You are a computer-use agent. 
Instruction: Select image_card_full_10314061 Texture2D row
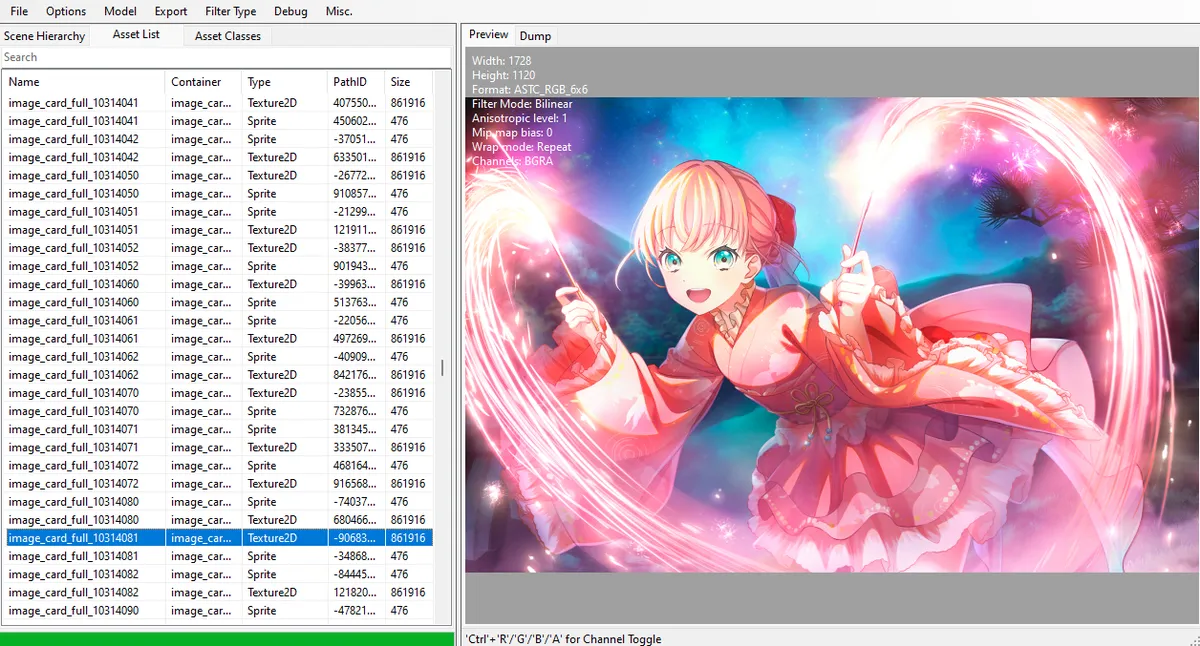[218, 338]
